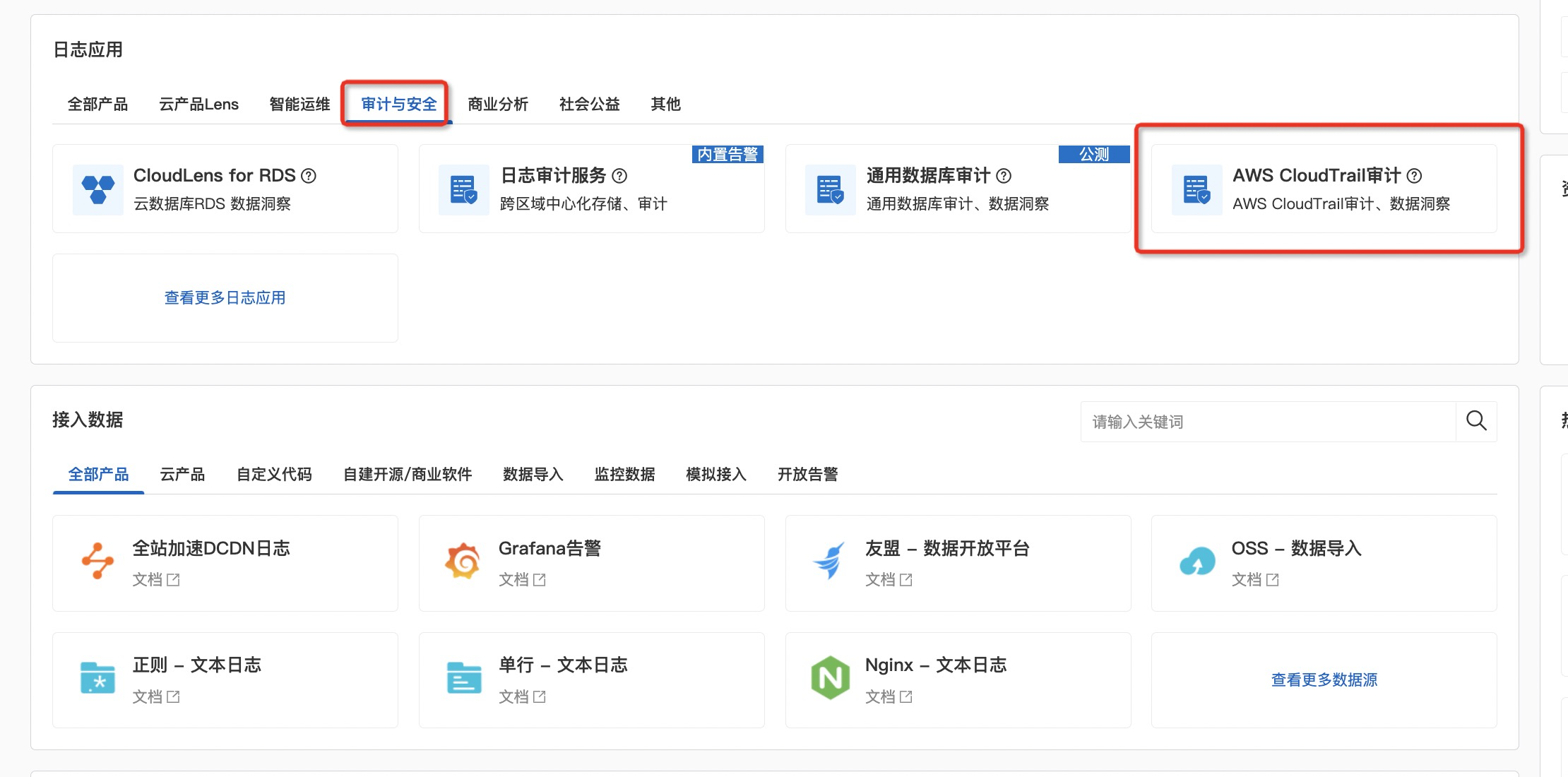Click help icon beside CloudLens for RDS

pos(309,176)
